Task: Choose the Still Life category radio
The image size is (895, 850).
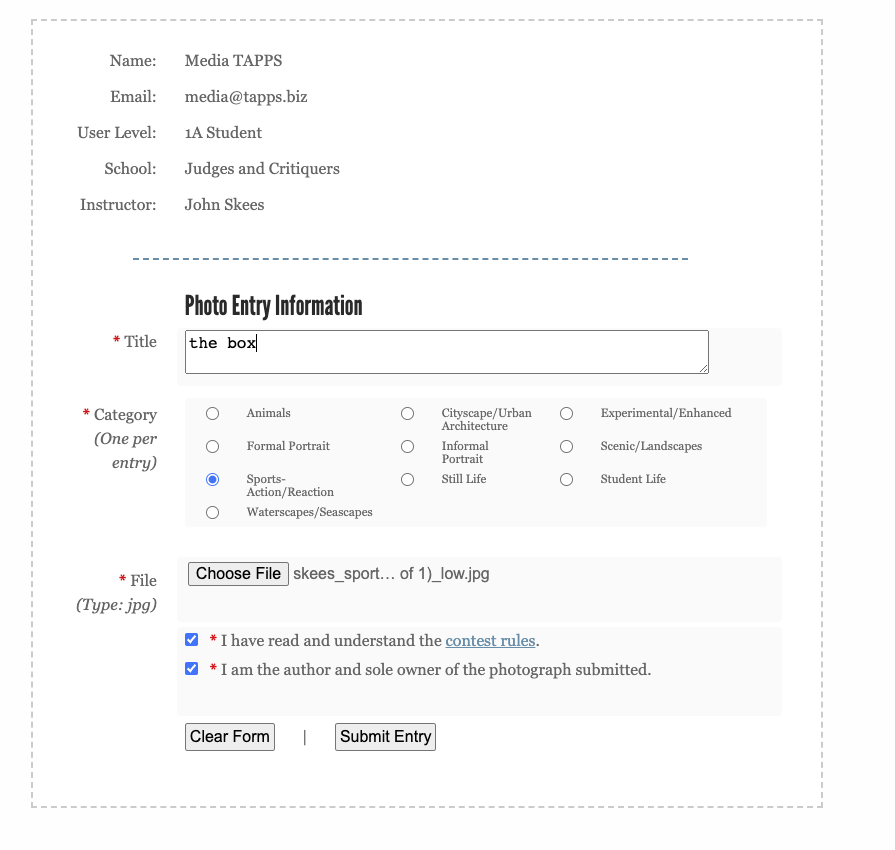Action: pyautogui.click(x=407, y=479)
